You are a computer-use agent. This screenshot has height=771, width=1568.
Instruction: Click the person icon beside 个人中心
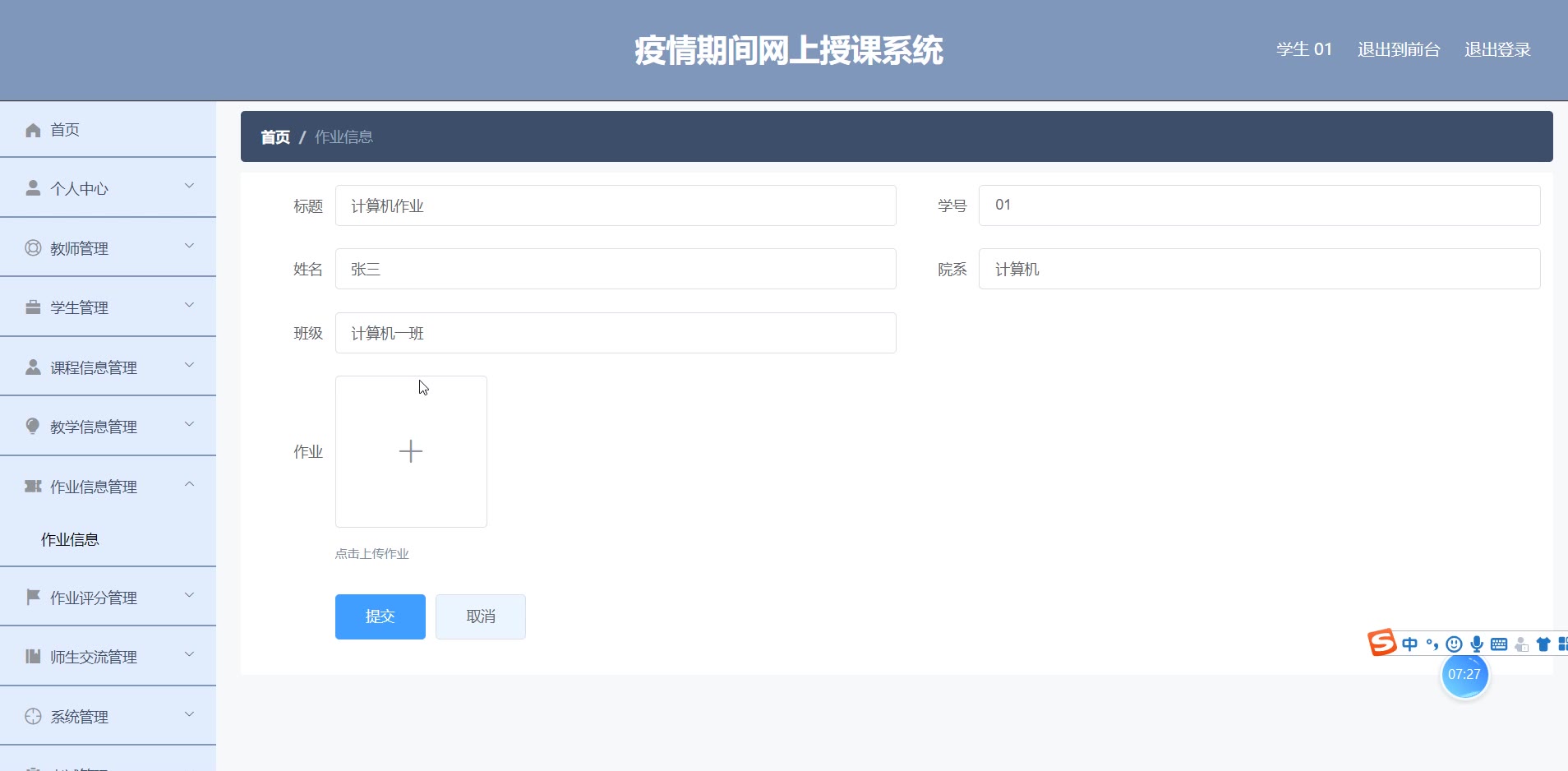pos(33,188)
